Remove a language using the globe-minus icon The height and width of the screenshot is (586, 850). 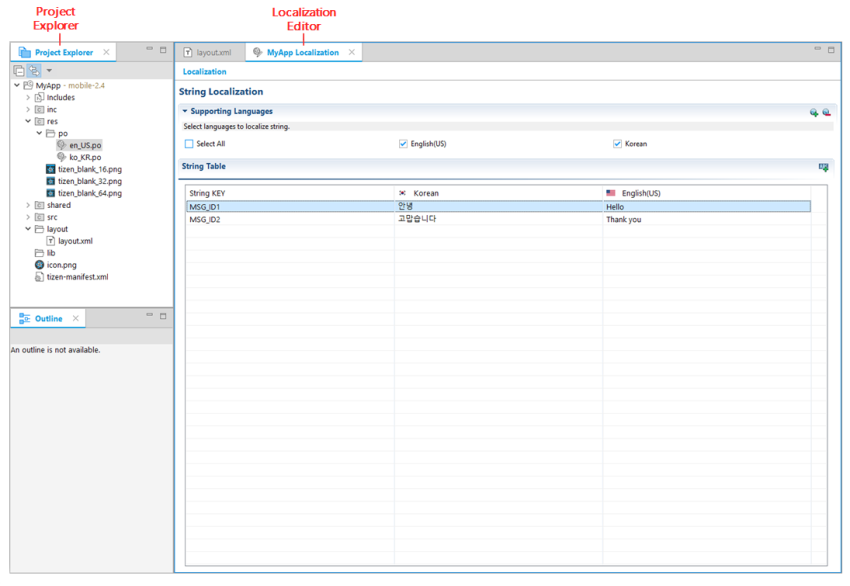[825, 112]
